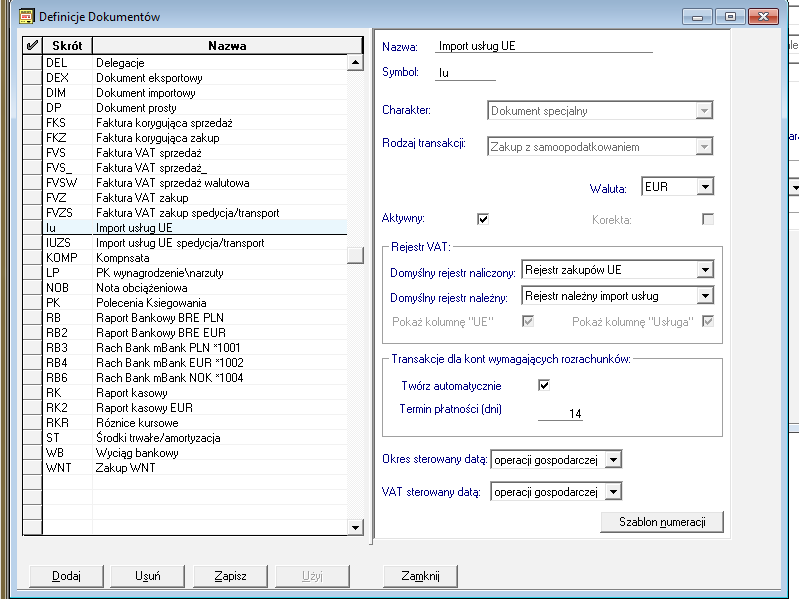799x599 pixels.
Task: Click the selection marker cell of DEL row
Action: click(x=32, y=63)
